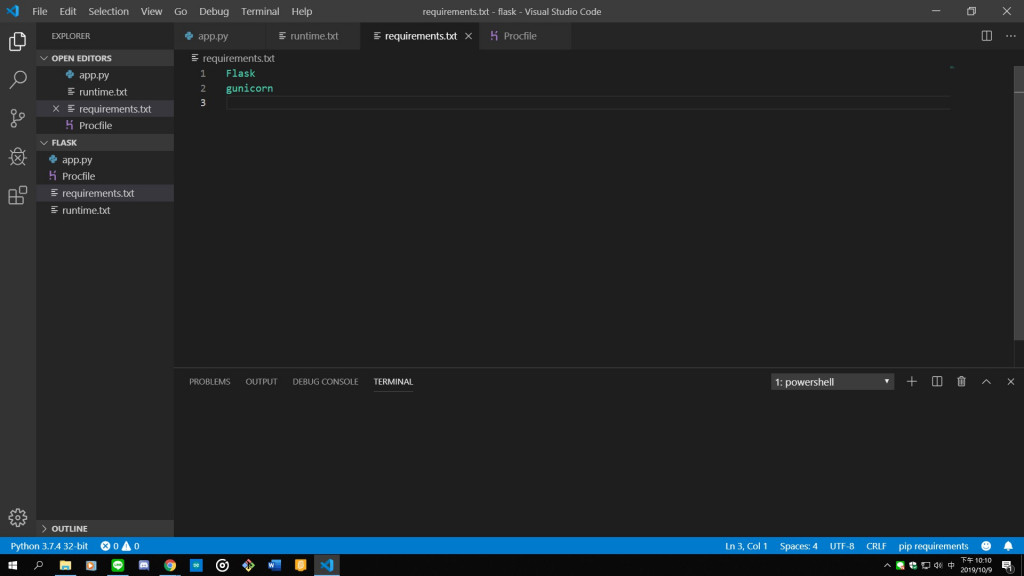The image size is (1024, 576).
Task: Open the powershell terminal selector dropdown
Action: tap(832, 381)
